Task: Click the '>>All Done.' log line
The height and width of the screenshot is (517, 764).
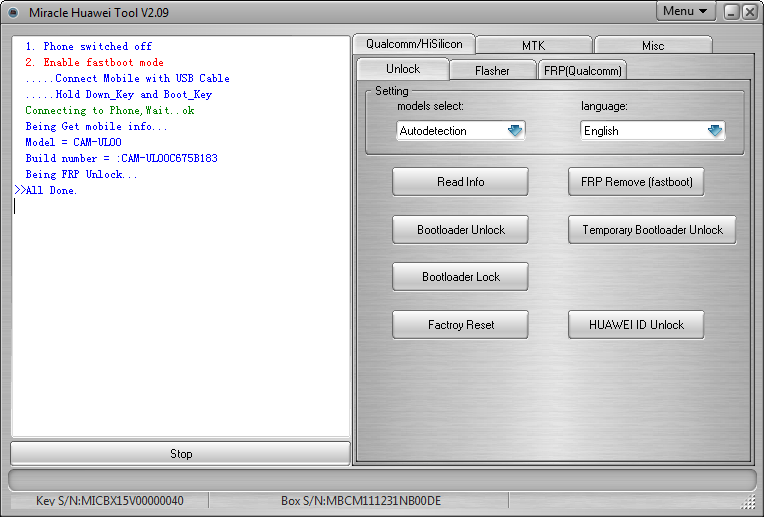Action: tap(46, 191)
